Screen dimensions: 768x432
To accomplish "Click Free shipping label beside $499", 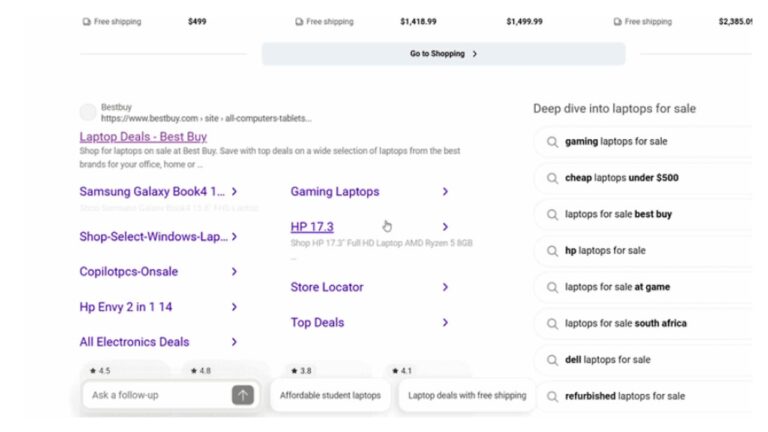I will pyautogui.click(x=112, y=22).
